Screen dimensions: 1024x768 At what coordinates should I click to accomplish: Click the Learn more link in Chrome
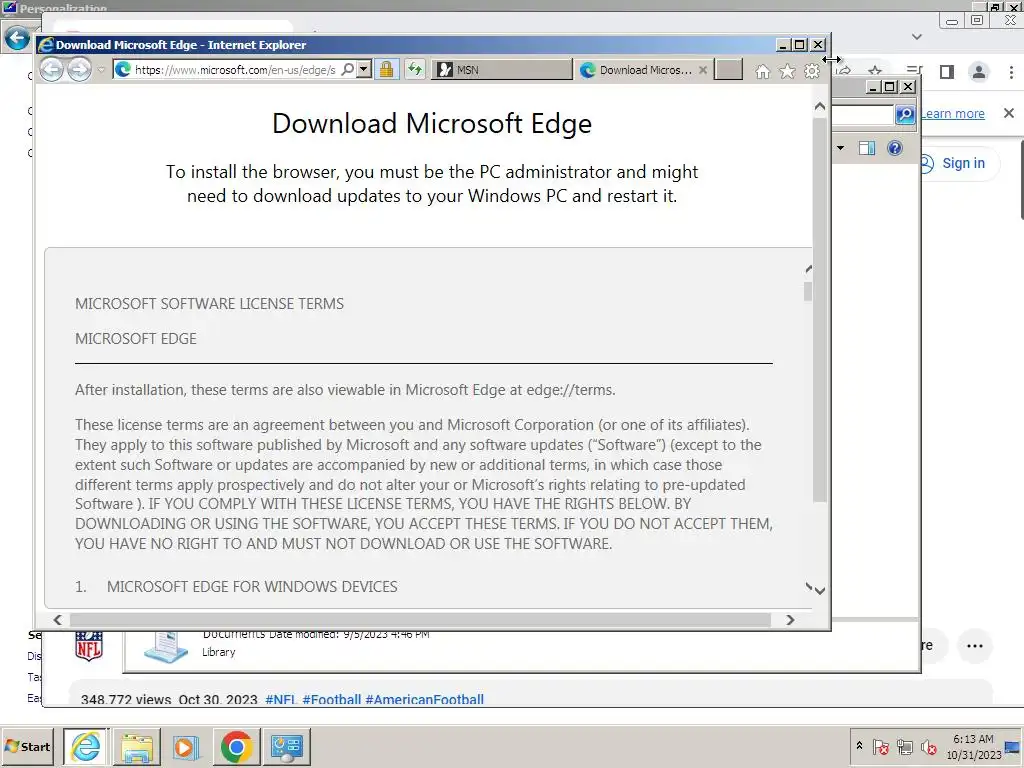[x=953, y=114]
